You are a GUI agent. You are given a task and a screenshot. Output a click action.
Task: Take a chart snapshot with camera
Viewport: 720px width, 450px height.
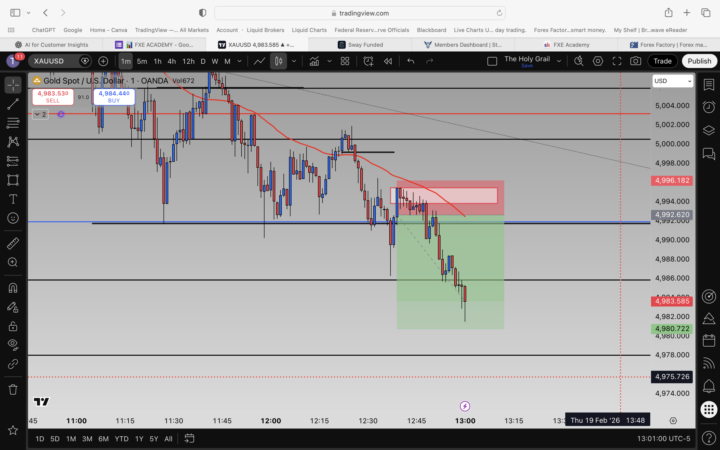(636, 61)
